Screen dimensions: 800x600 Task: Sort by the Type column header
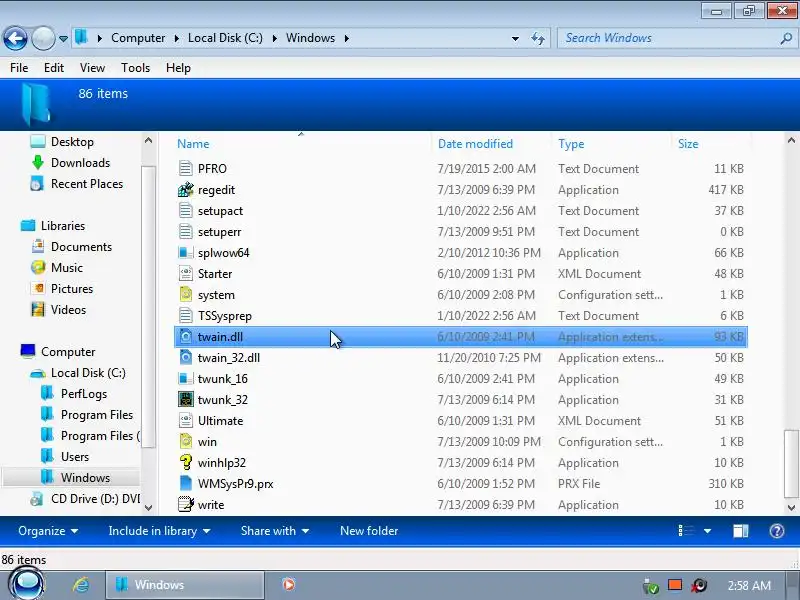[x=571, y=144]
